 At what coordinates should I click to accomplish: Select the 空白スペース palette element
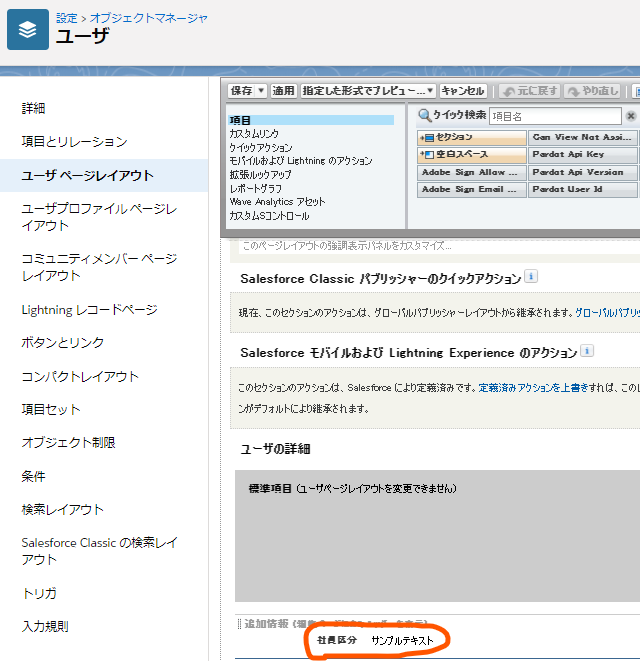click(472, 155)
